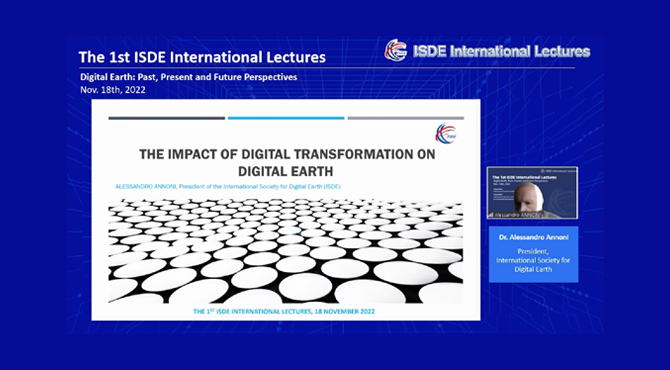670x370 pixels.
Task: Click the white circles image on the slide
Action: pos(285,251)
